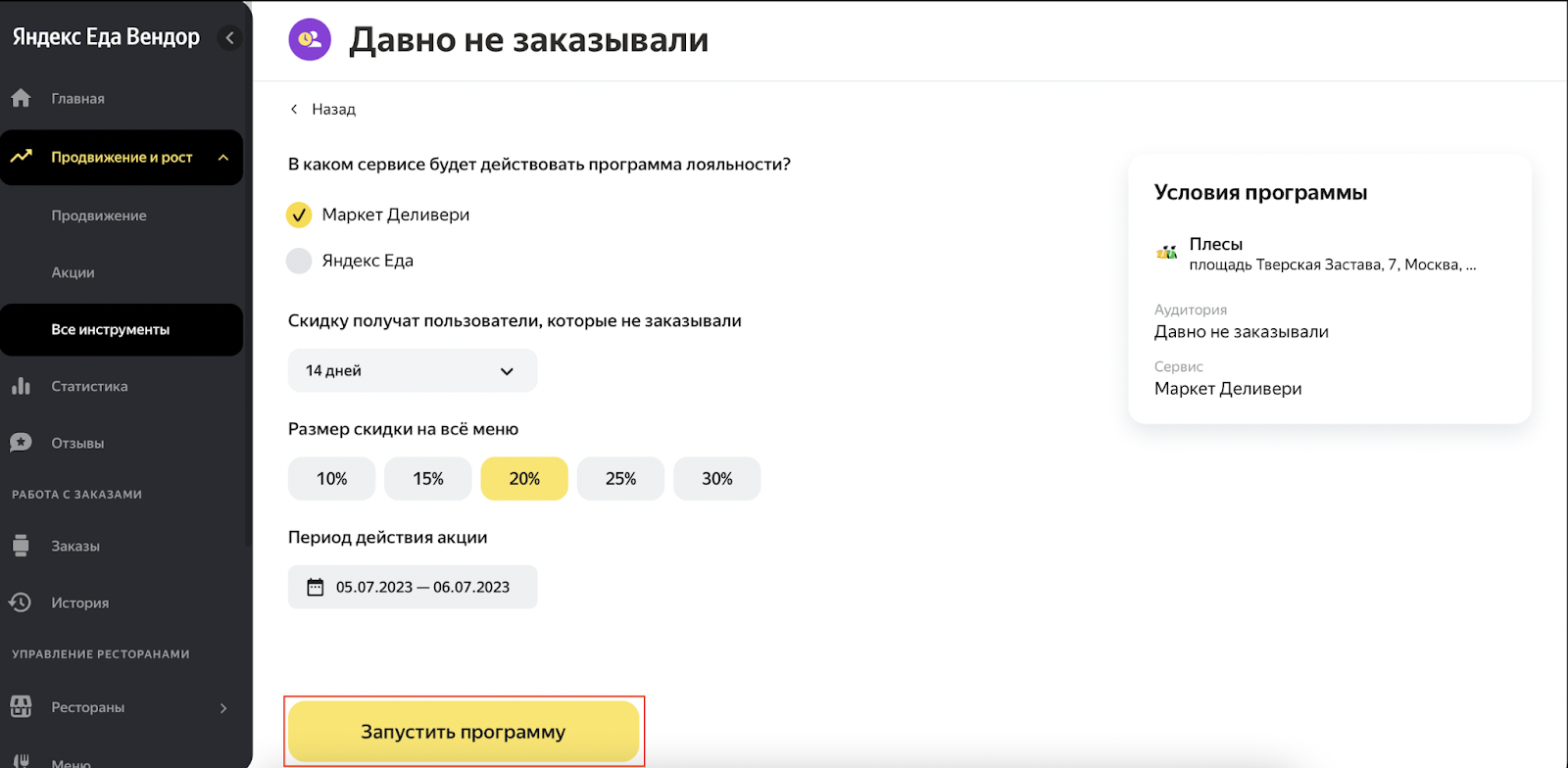Screen dimensions: 1568x768
Task: Click the Заказы icon in the sidebar
Action: coord(21,546)
